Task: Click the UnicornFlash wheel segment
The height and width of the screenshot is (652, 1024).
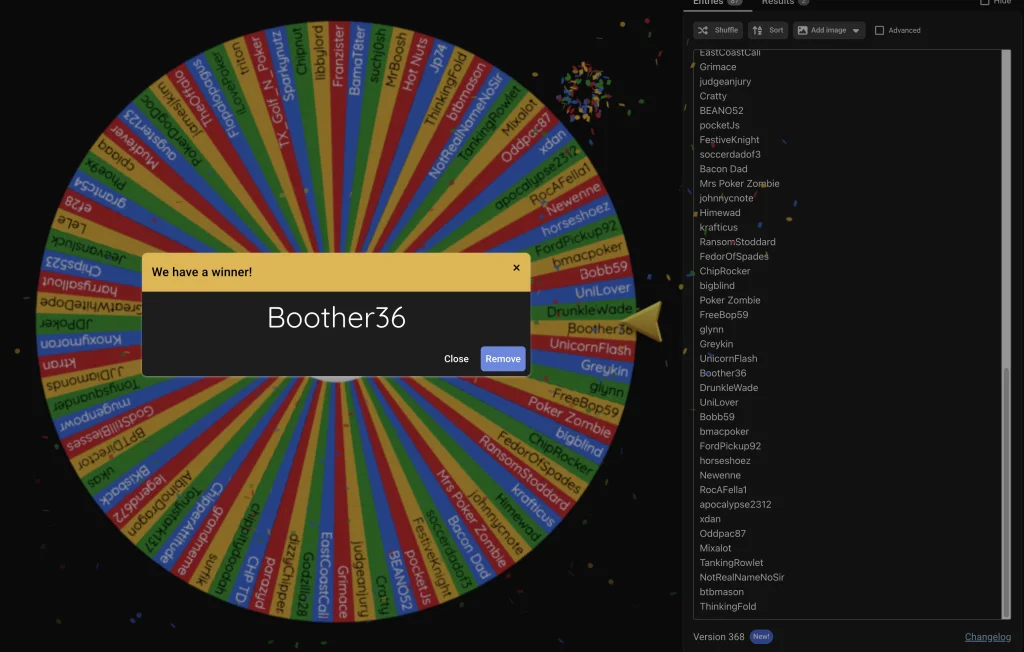Action: (592, 347)
